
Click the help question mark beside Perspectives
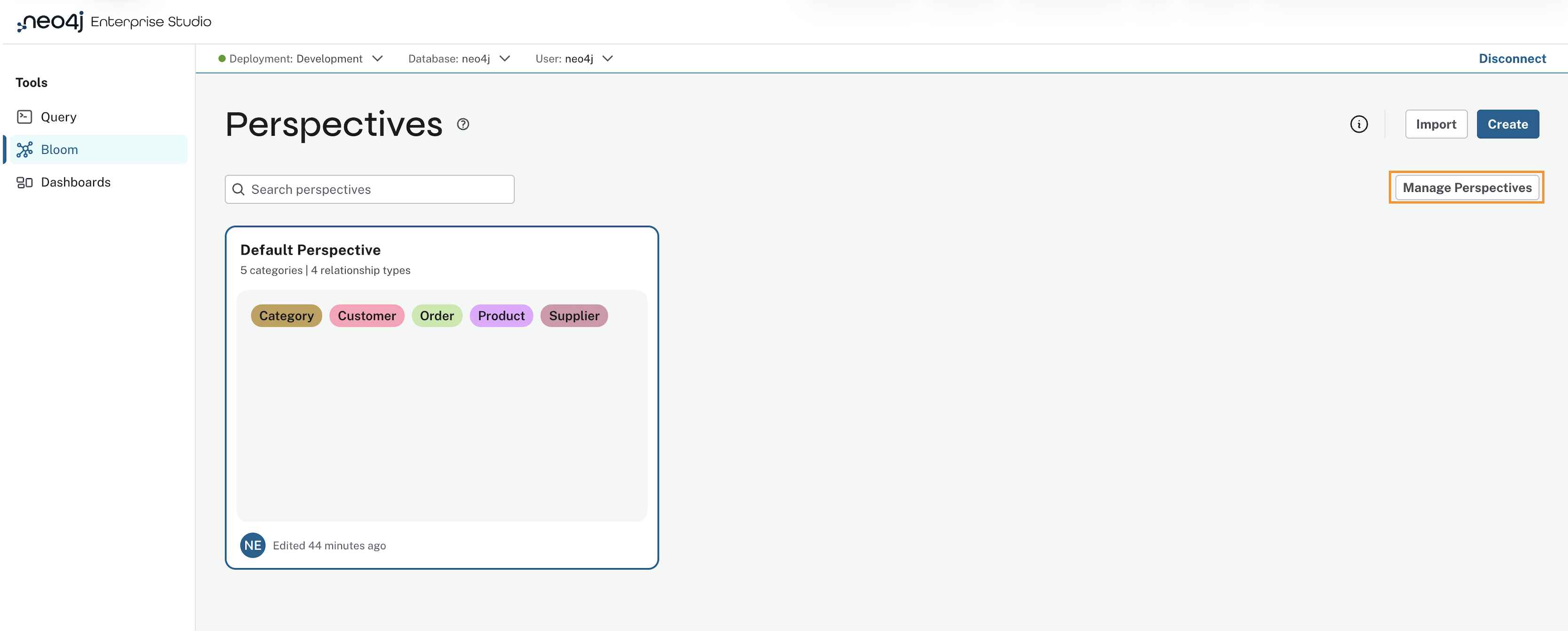(463, 124)
